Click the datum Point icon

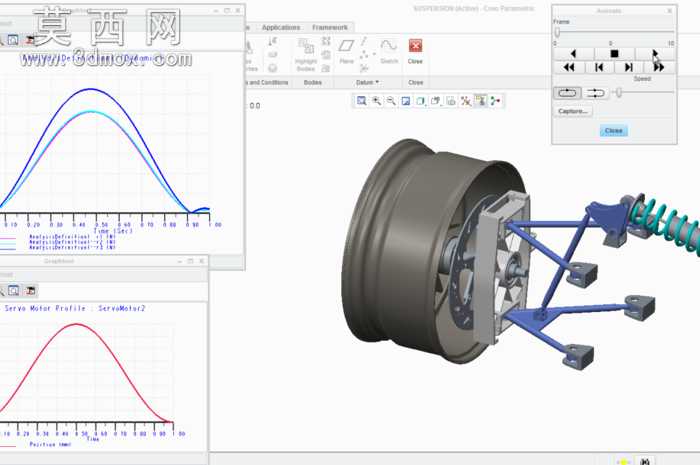point(364,55)
